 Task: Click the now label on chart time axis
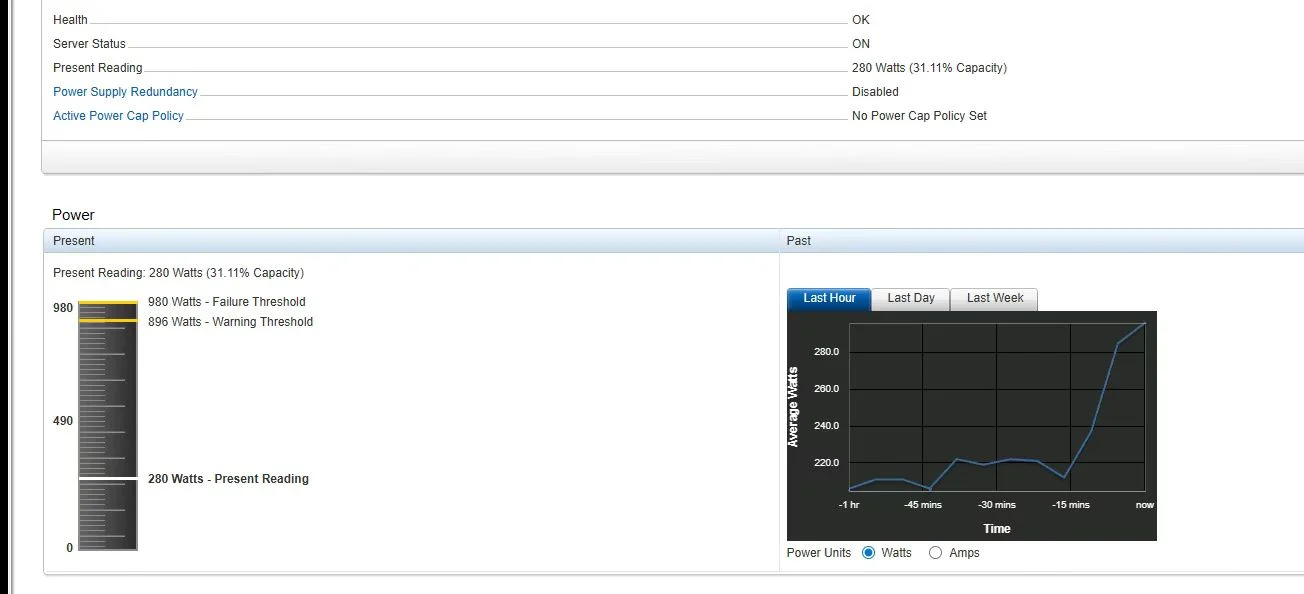[1144, 505]
